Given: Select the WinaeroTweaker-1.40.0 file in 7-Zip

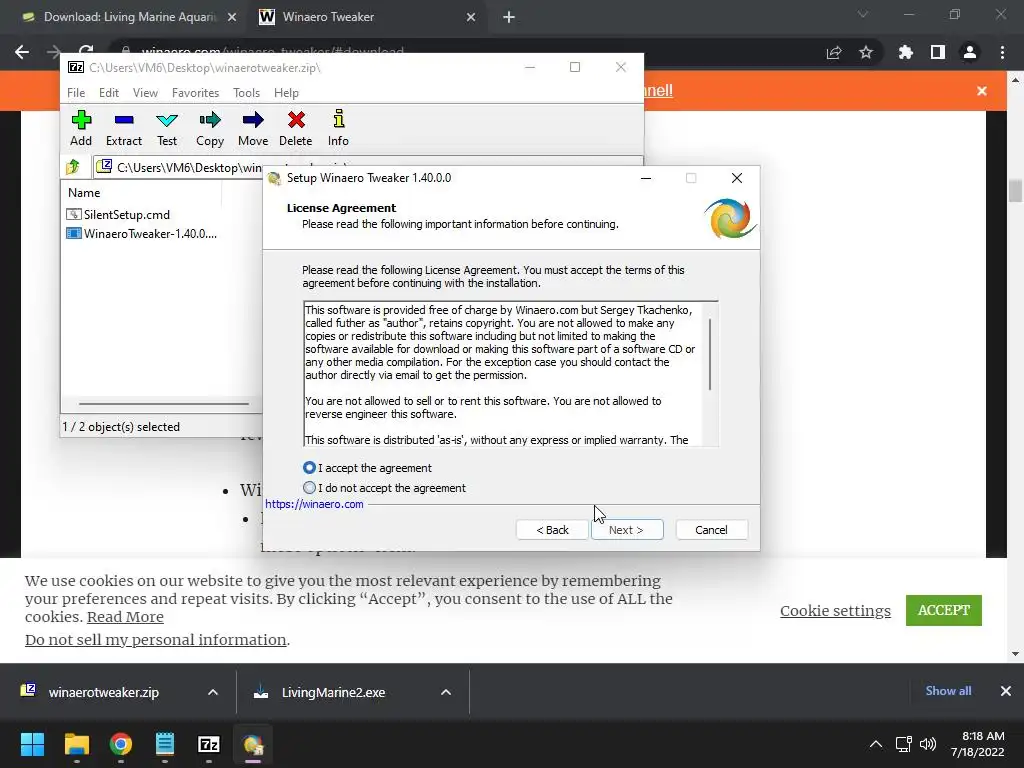Looking at the screenshot, I should 142,234.
